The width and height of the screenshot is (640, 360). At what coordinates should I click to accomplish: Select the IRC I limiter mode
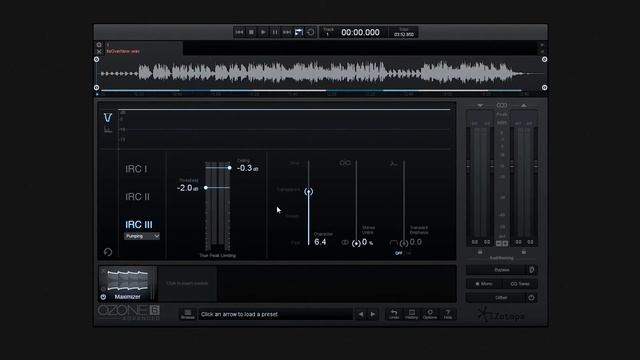(136, 169)
